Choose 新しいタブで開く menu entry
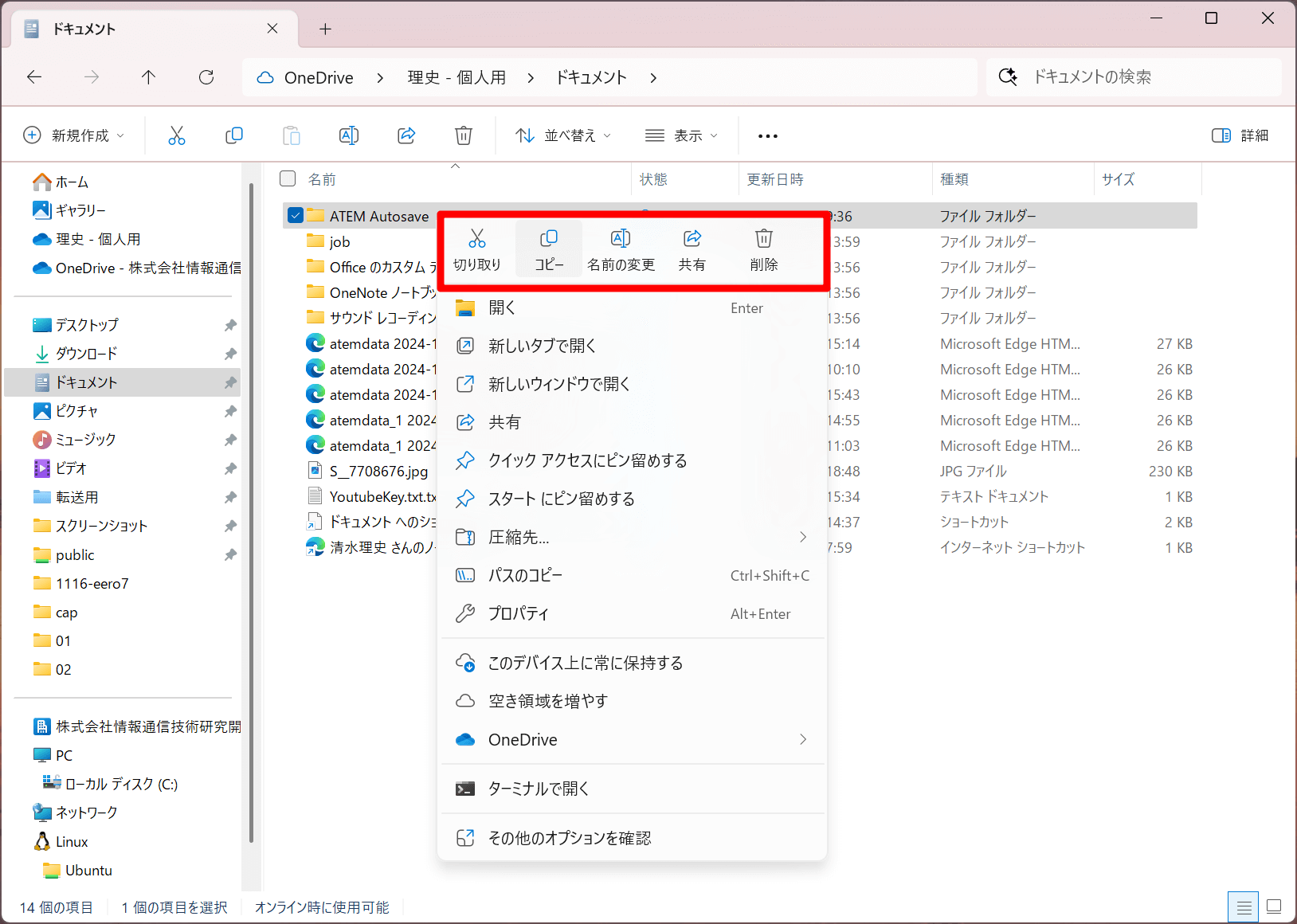1297x924 pixels. coord(633,346)
